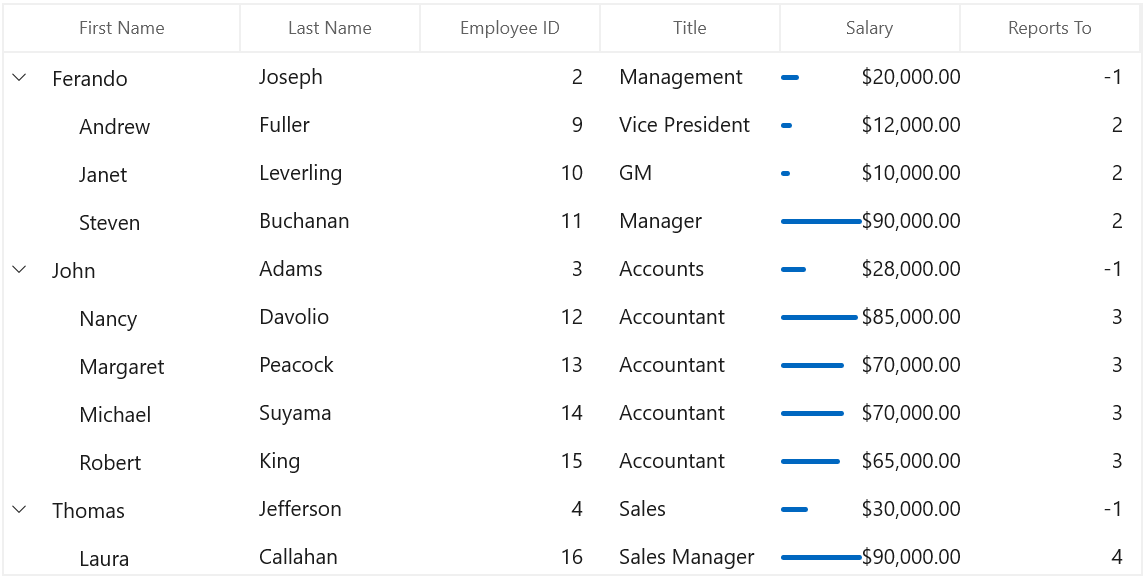Click salary progress bar for $28,000.00
The width and height of the screenshot is (1146, 579).
[794, 270]
